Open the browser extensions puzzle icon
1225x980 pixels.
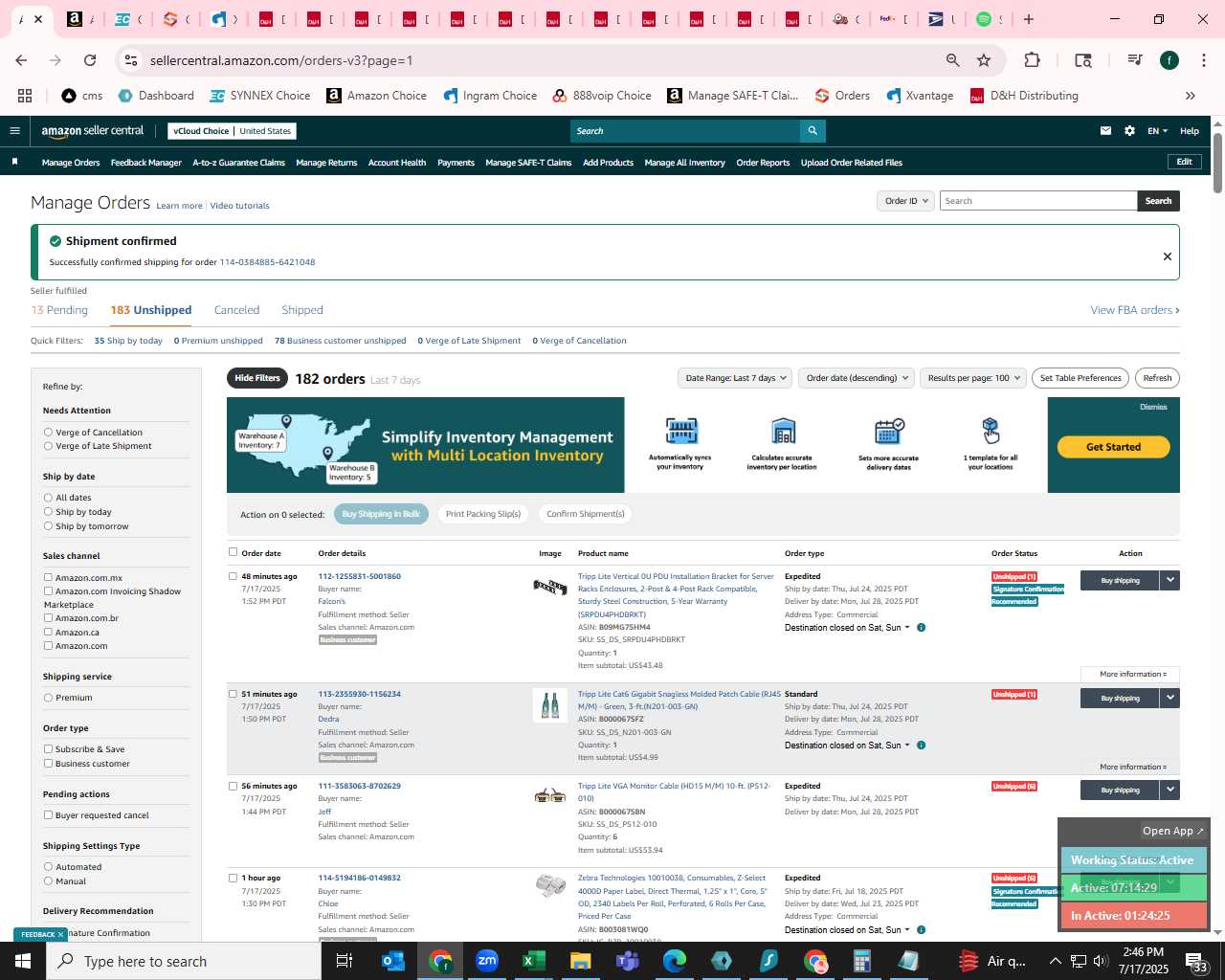(1032, 60)
